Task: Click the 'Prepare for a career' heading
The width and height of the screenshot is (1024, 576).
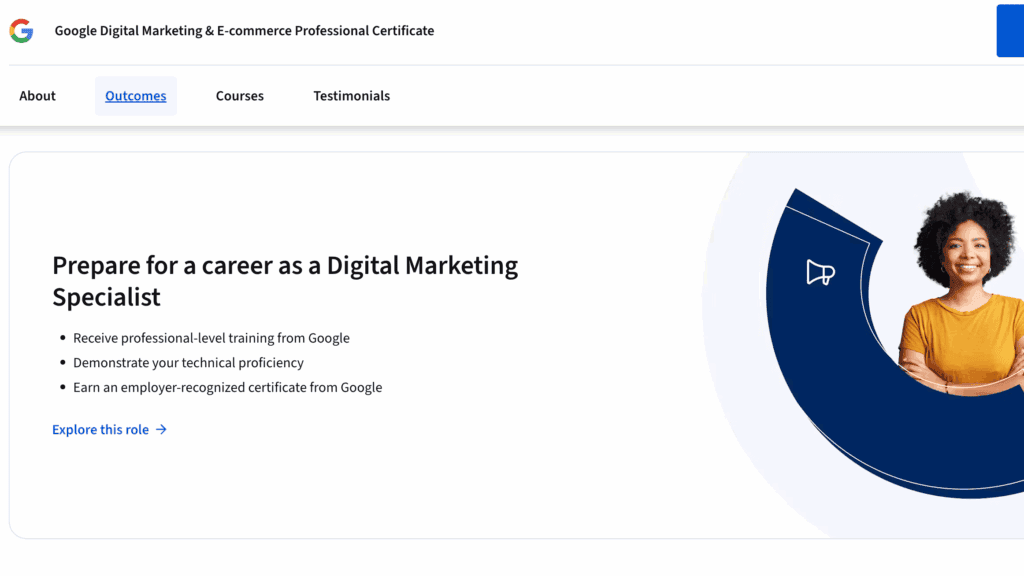Action: click(x=285, y=281)
